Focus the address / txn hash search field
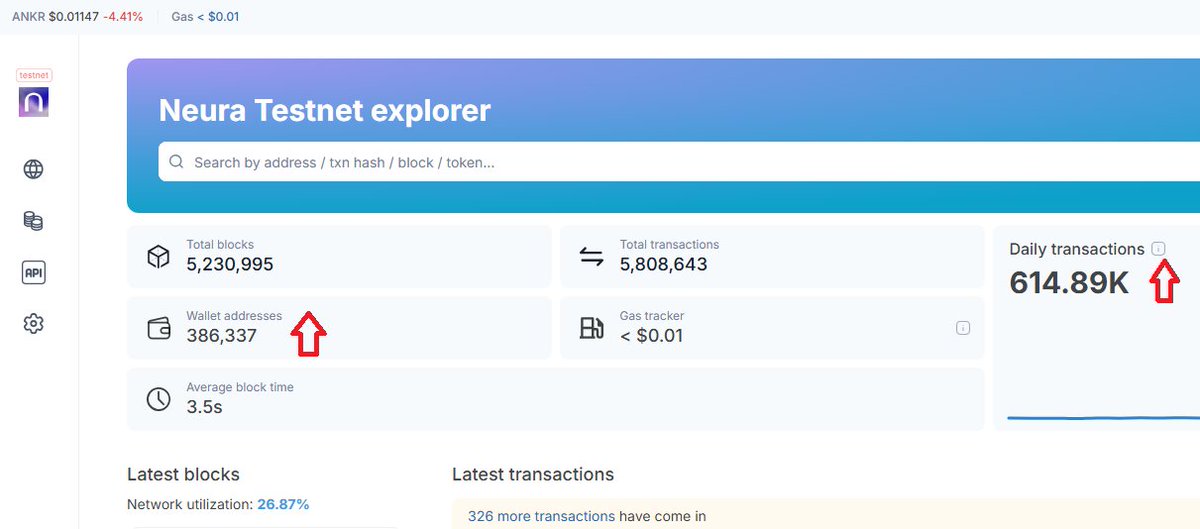 point(679,162)
